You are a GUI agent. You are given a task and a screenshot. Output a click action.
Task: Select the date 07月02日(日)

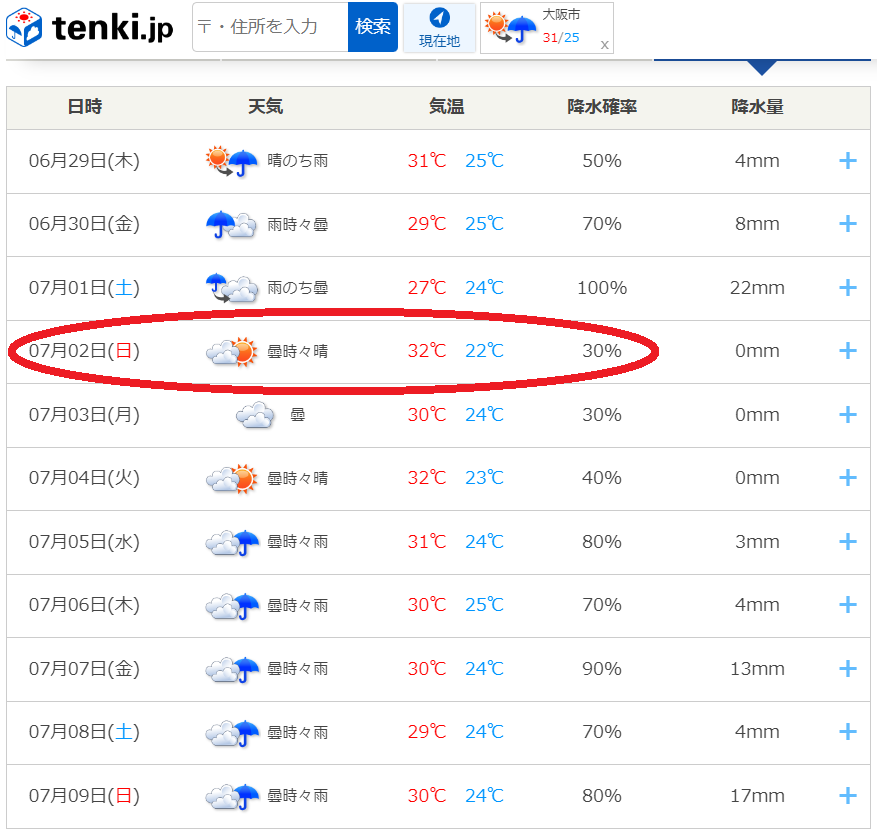84,351
